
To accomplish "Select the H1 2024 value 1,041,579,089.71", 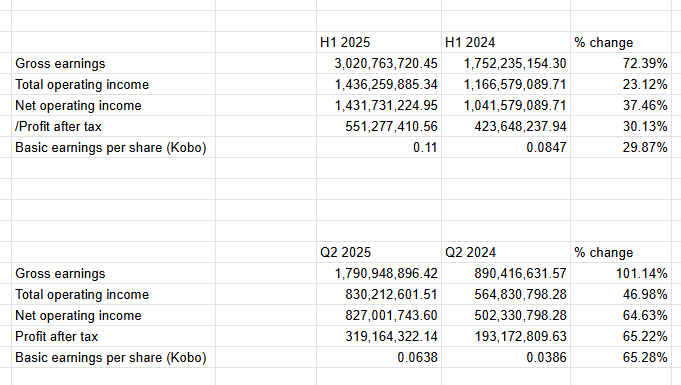I will click(x=506, y=106).
